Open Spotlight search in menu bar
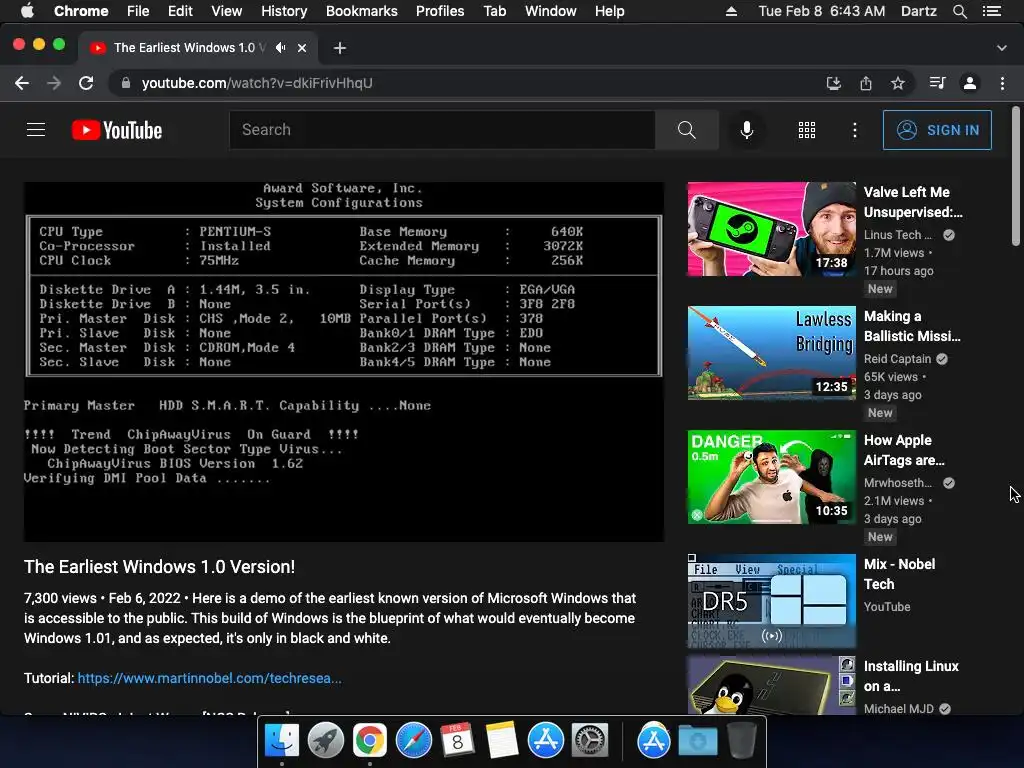Viewport: 1024px width, 768px height. click(959, 11)
